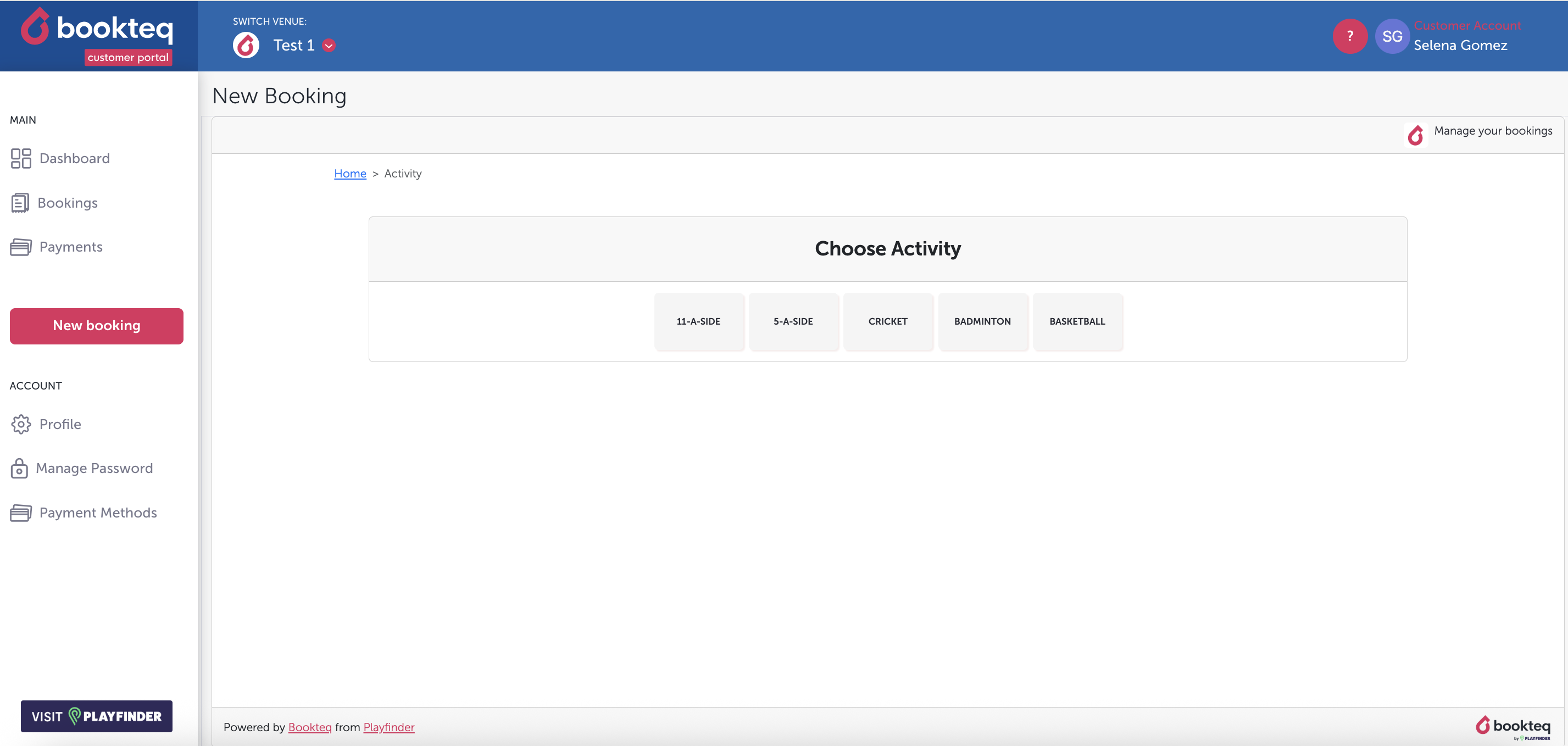The height and width of the screenshot is (746, 1568).
Task: Open the Selena Gomez account menu
Action: tap(1460, 45)
